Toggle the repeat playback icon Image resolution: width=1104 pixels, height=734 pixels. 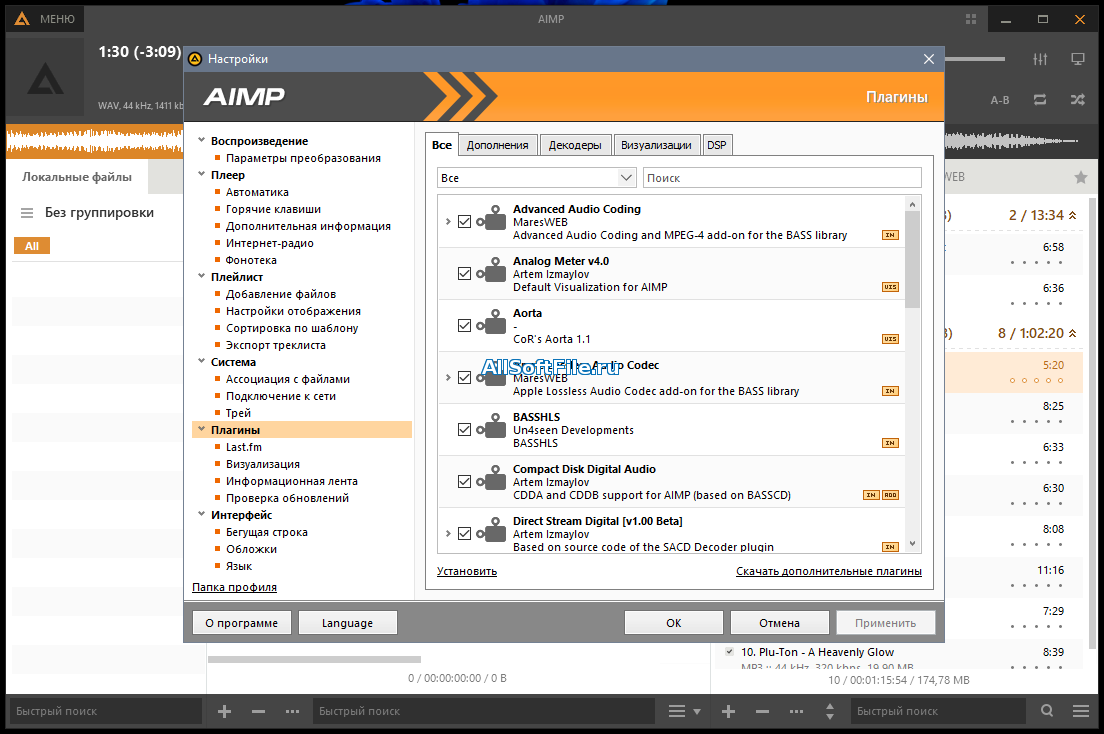click(1040, 100)
